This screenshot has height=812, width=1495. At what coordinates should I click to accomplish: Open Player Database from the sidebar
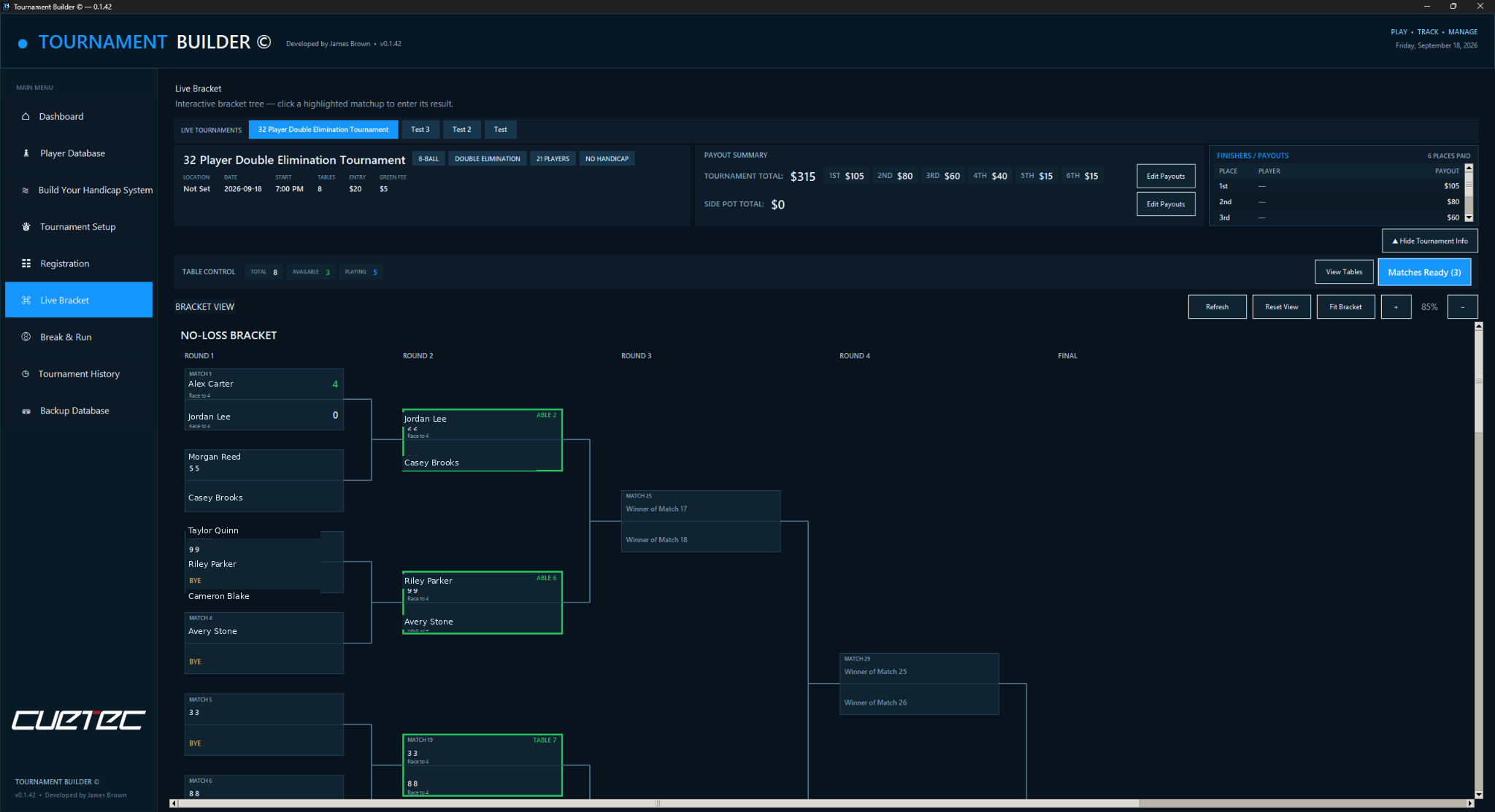click(x=79, y=153)
